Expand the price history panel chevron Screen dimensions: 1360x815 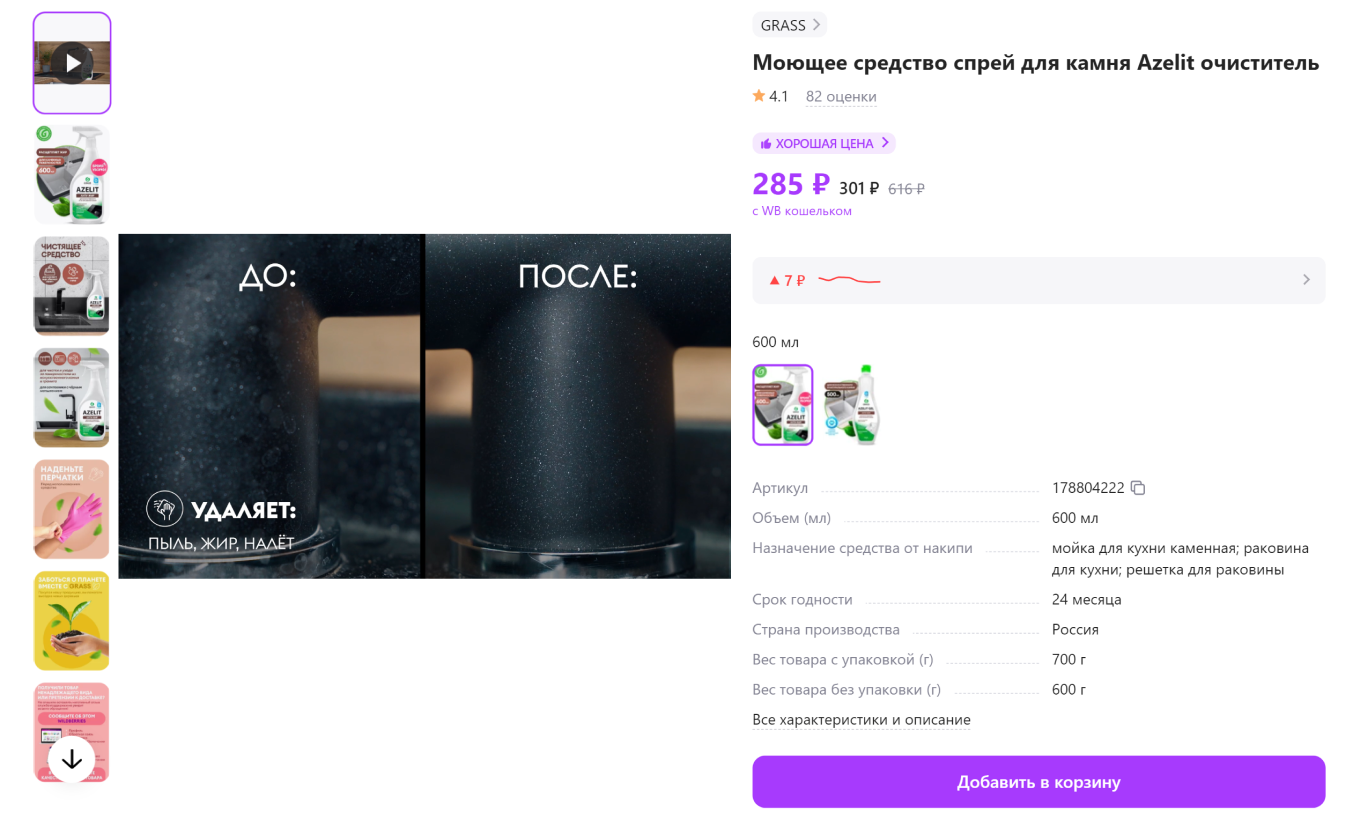pos(1307,280)
